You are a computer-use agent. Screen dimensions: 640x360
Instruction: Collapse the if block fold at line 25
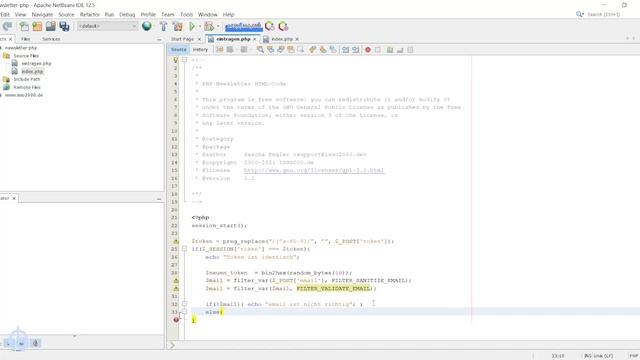pos(184,249)
